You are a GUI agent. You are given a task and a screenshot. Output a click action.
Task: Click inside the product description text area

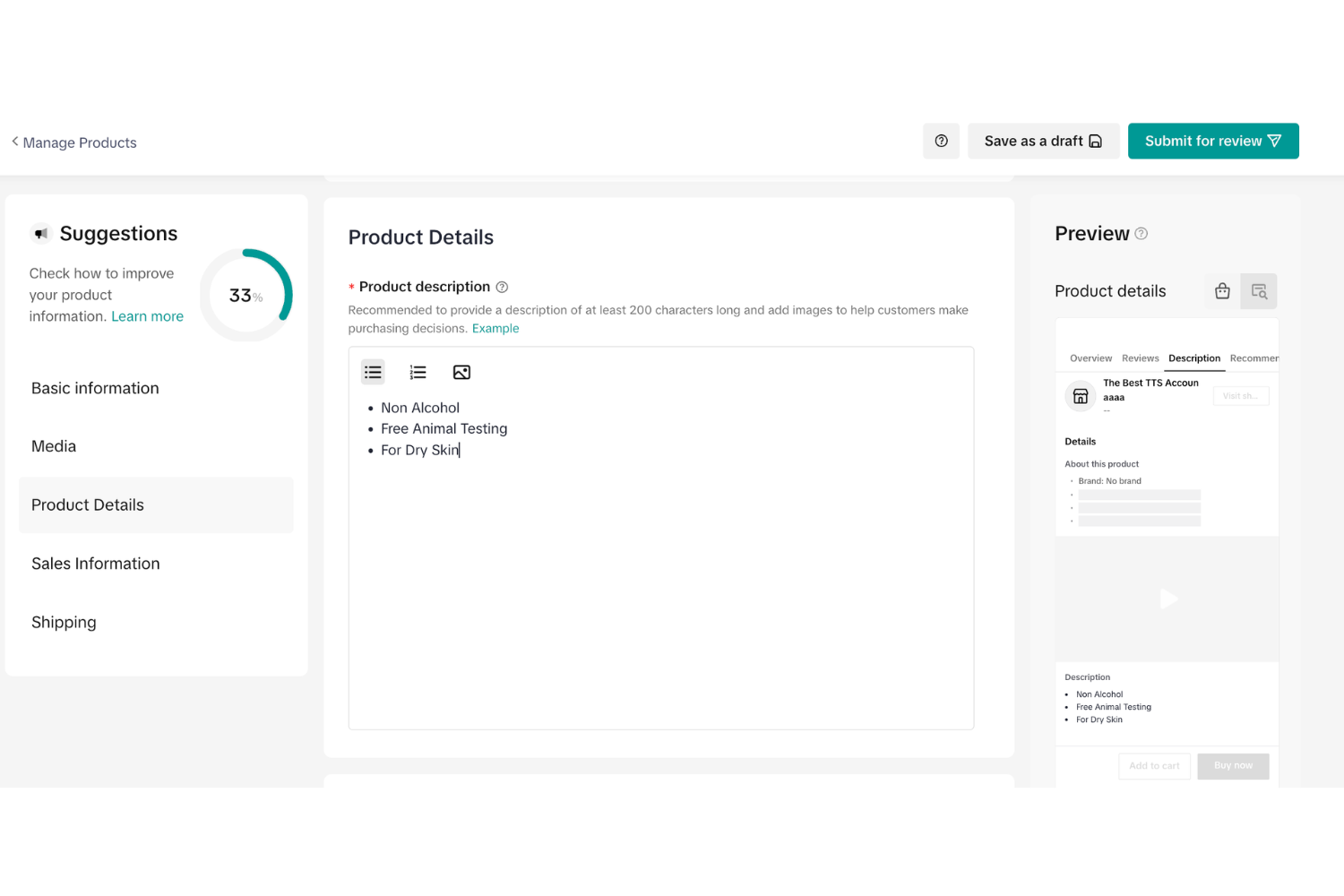(x=660, y=582)
